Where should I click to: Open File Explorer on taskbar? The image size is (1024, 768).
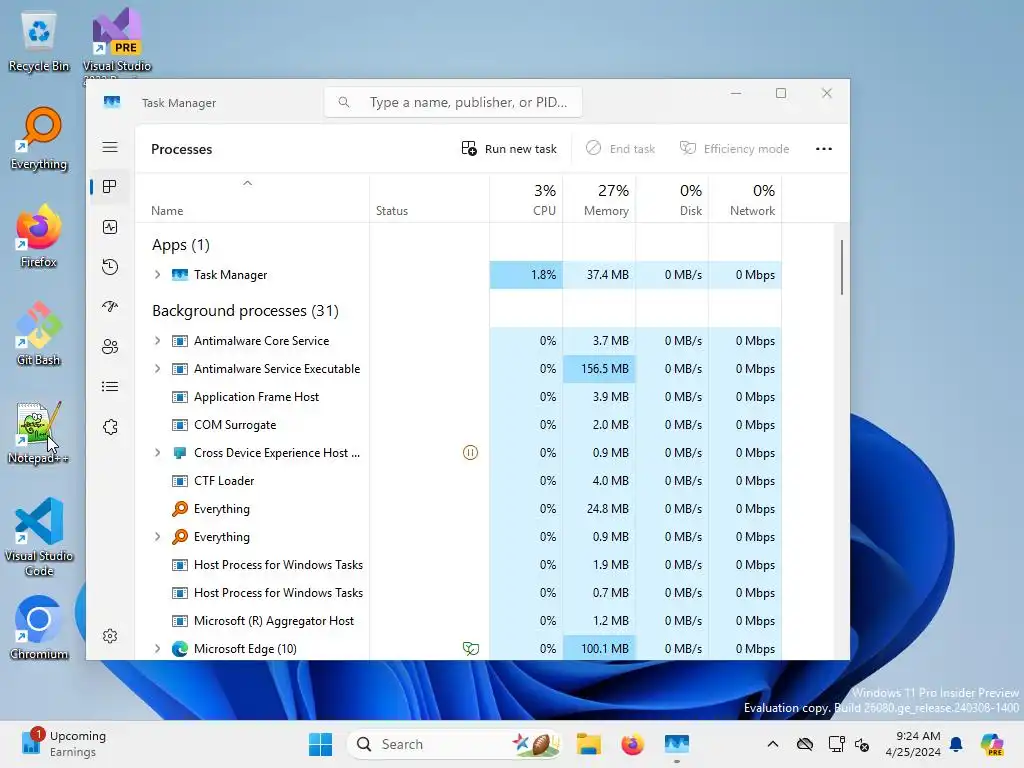click(x=588, y=744)
